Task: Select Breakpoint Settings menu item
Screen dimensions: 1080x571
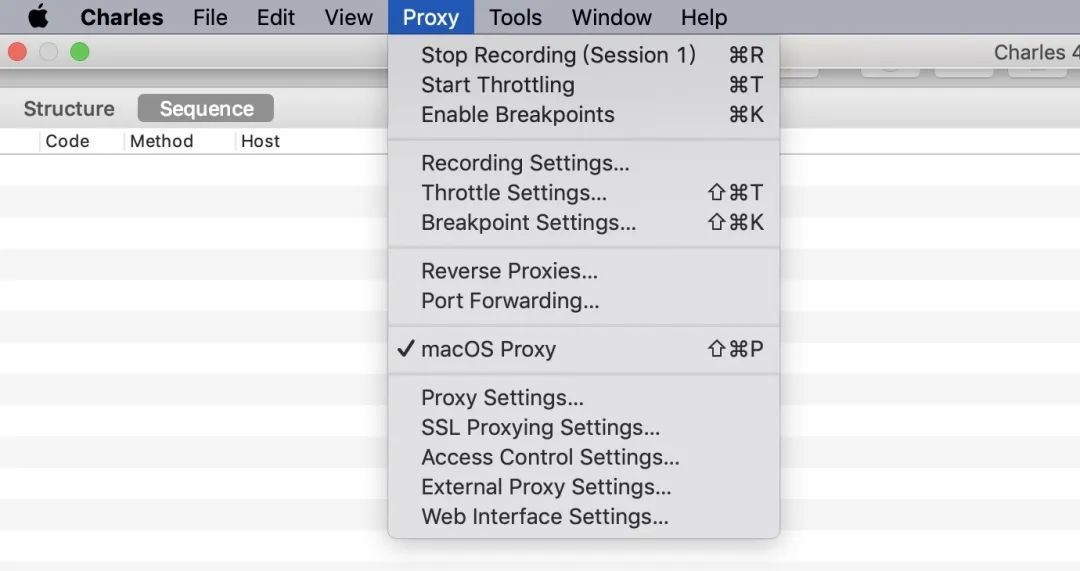Action: (528, 222)
